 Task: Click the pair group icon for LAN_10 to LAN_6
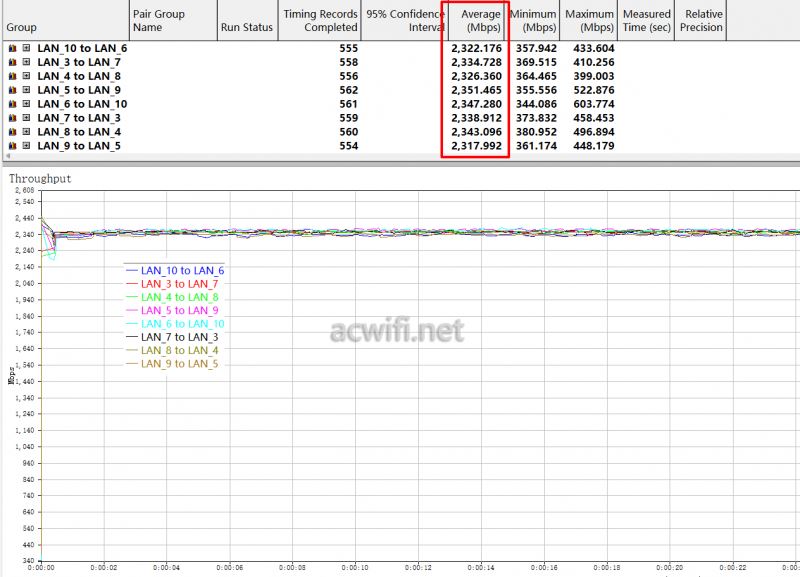click(11, 47)
